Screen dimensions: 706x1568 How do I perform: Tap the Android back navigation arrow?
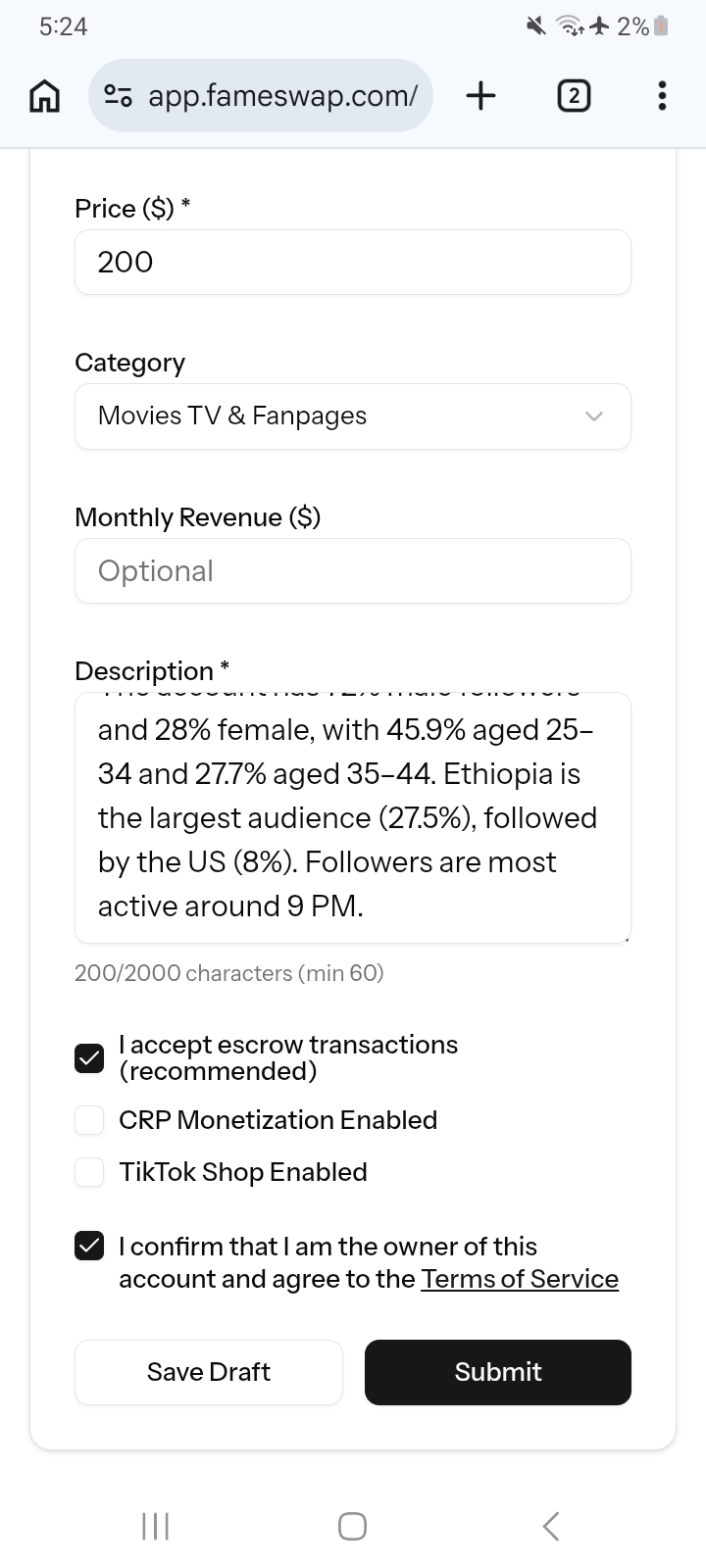pos(551,1526)
